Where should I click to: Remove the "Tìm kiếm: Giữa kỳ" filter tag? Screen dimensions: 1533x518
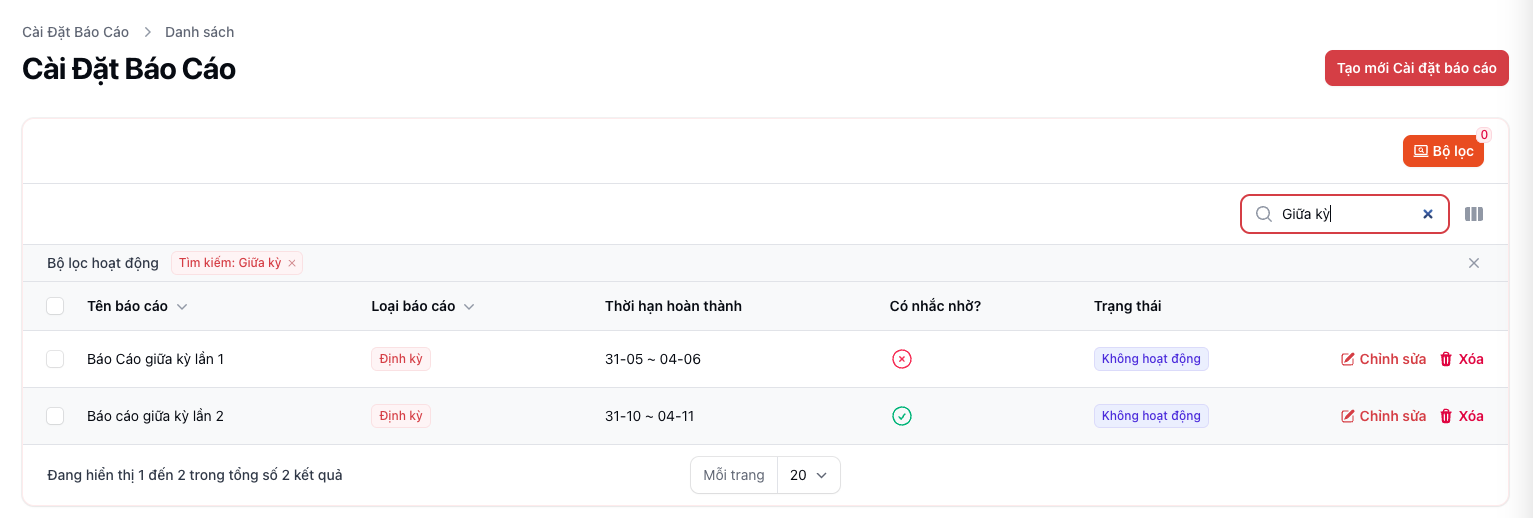pos(292,263)
